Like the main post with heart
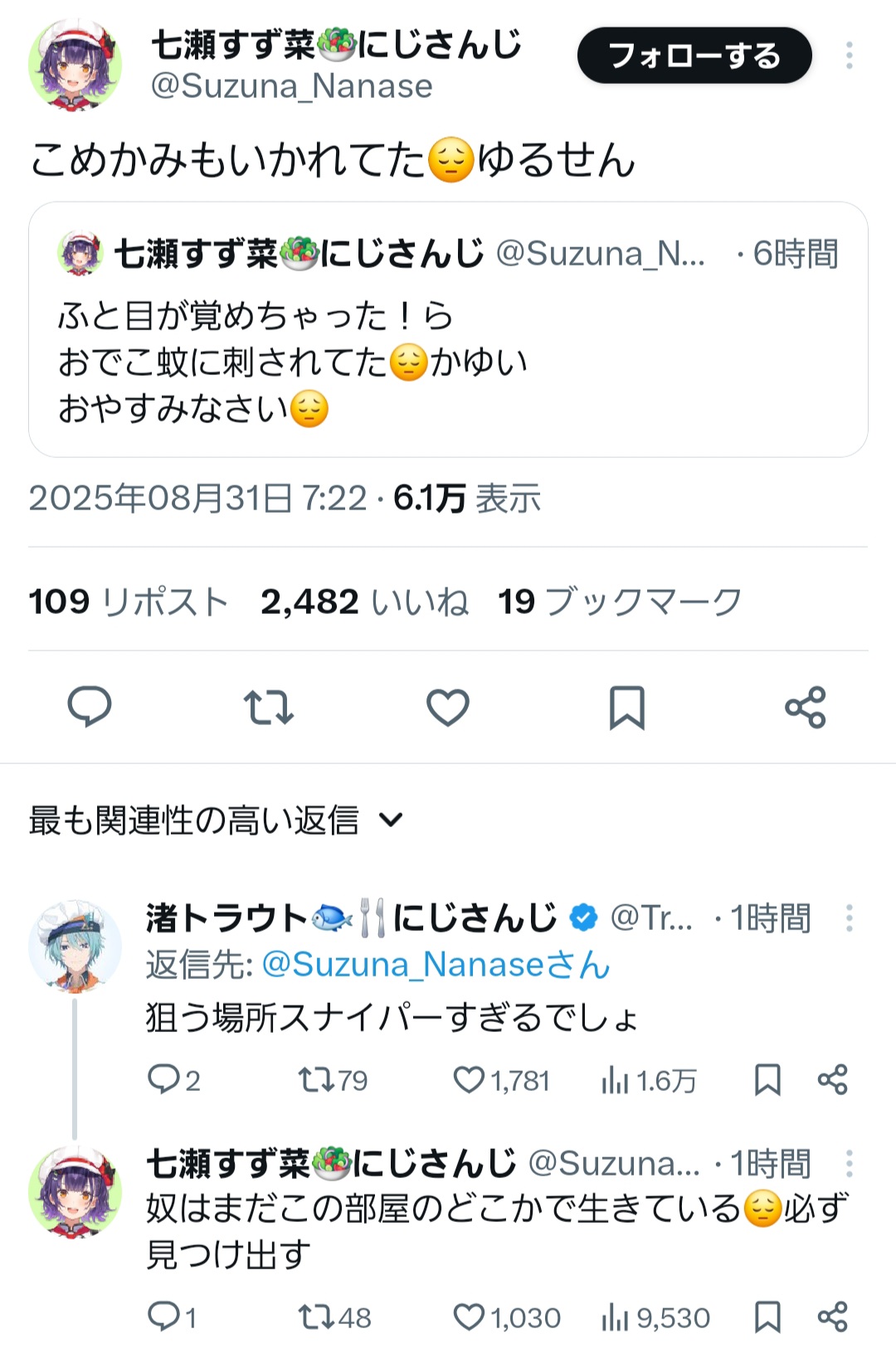The image size is (896, 1353). (x=447, y=707)
